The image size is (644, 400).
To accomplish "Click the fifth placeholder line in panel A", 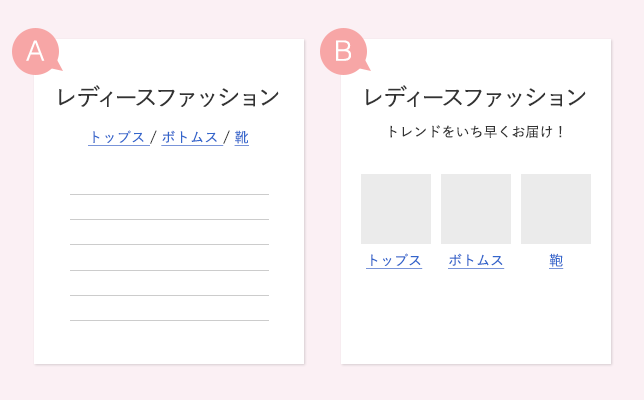I will coord(169,295).
